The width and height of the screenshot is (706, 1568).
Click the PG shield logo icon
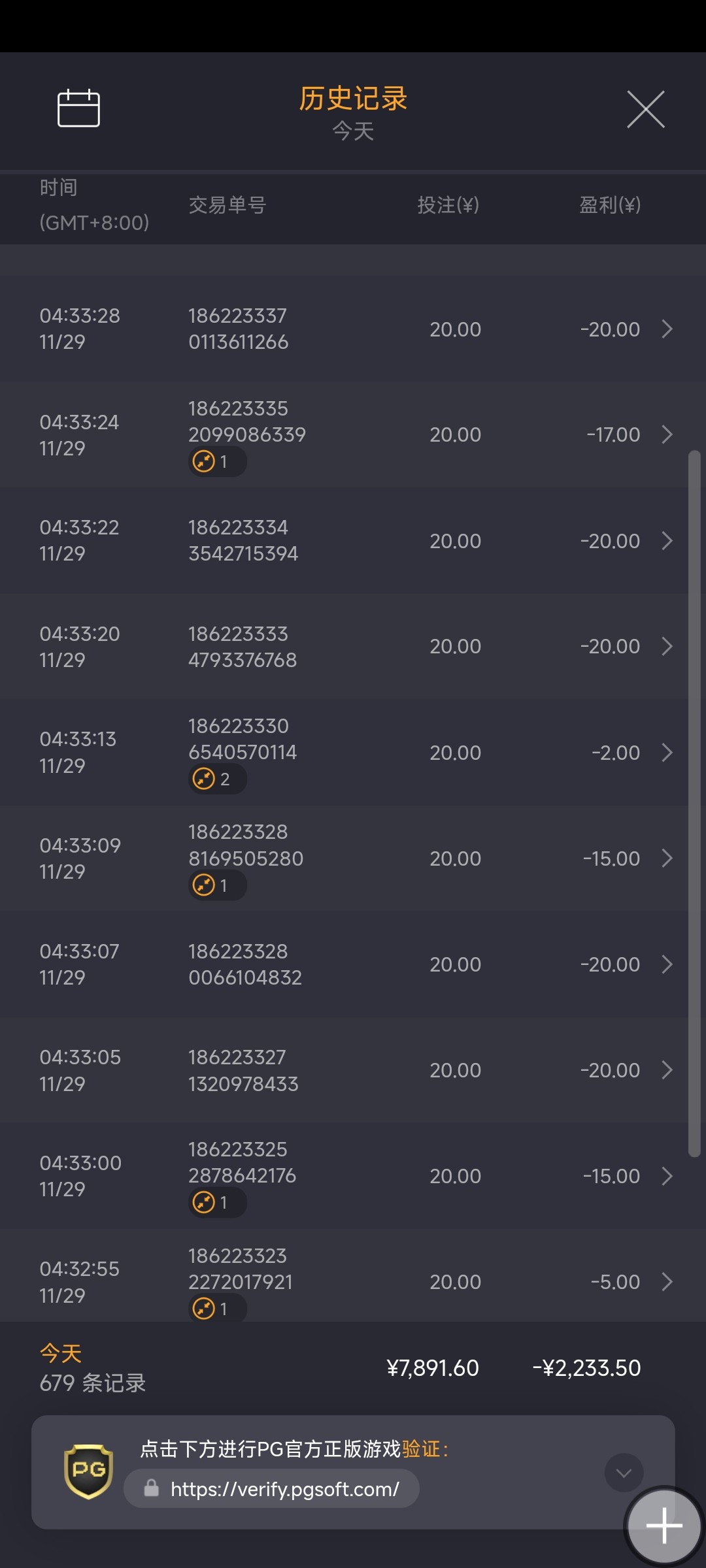click(x=88, y=1471)
